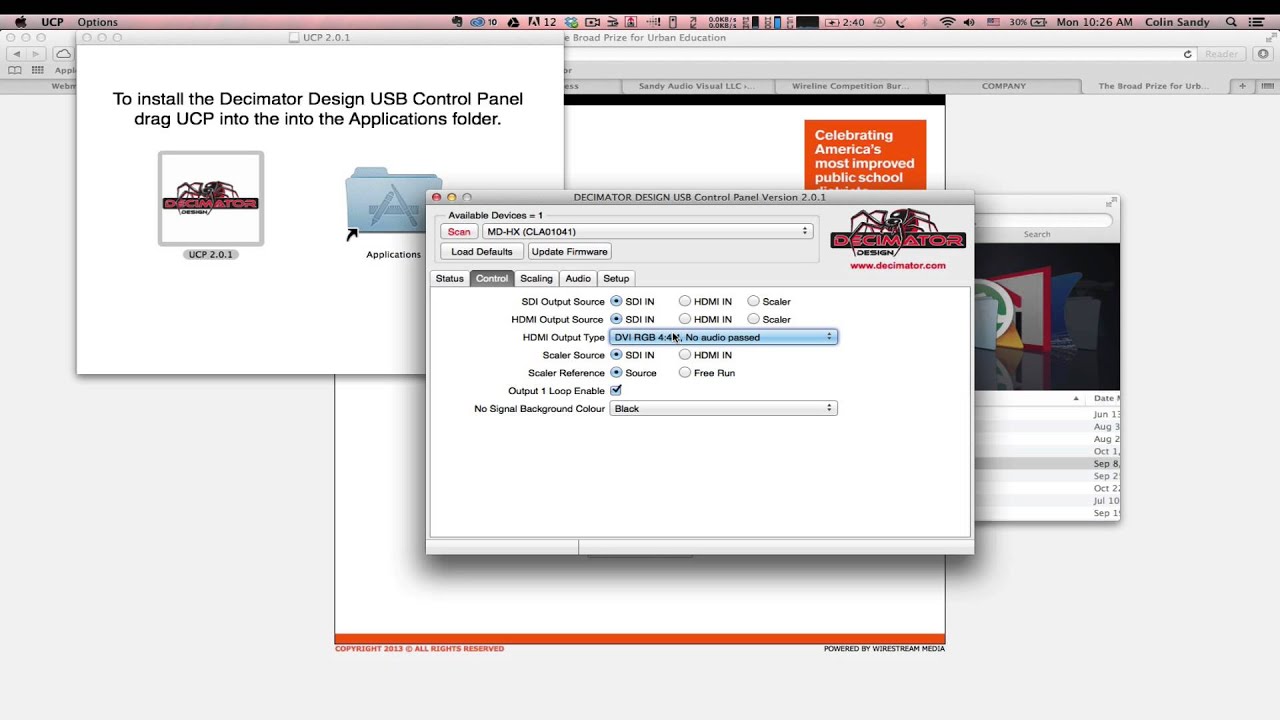Click the orange Celebrating America's banner
The width and height of the screenshot is (1280, 720).
865,155
